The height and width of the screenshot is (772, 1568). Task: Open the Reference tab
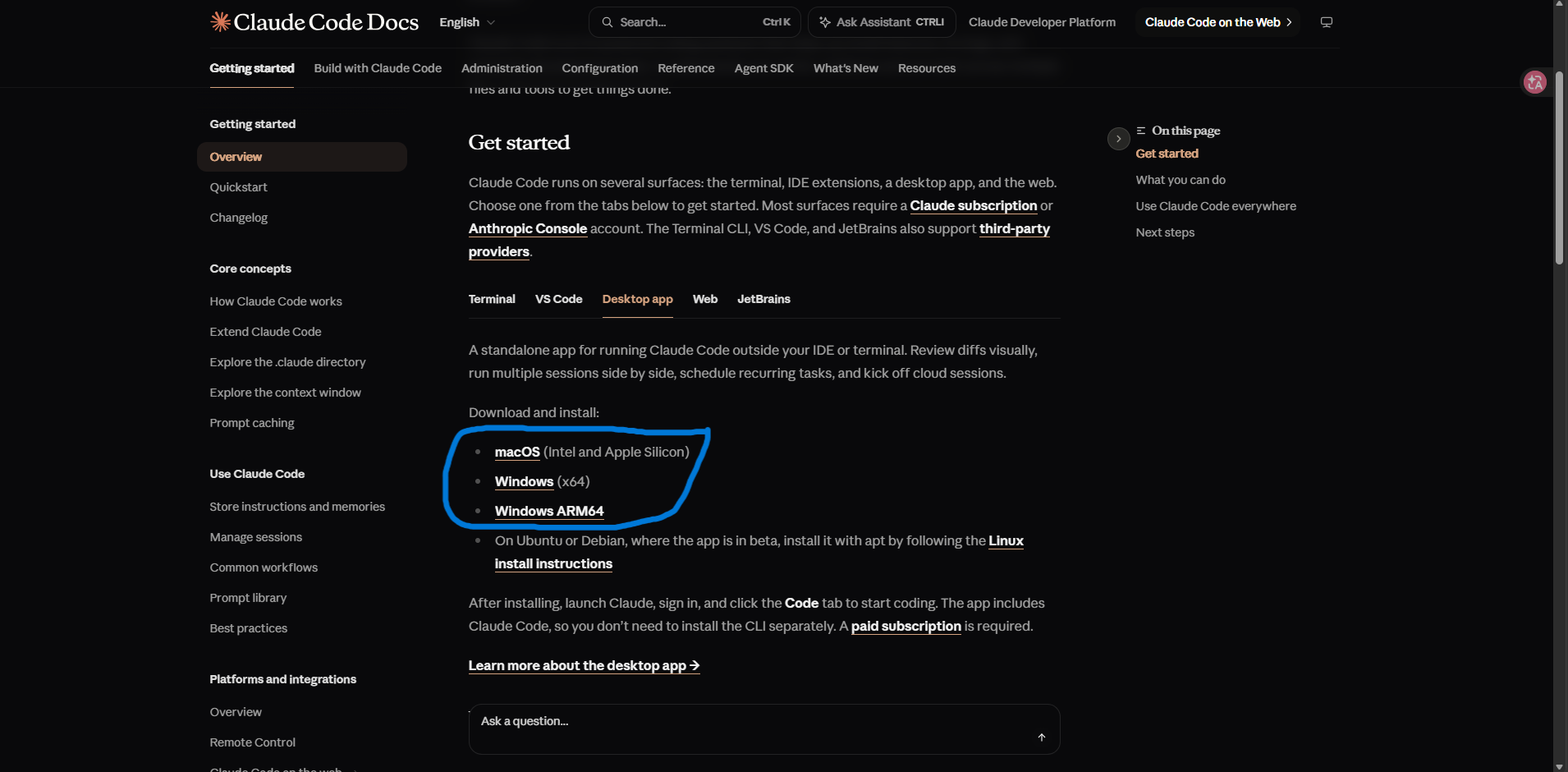[686, 68]
